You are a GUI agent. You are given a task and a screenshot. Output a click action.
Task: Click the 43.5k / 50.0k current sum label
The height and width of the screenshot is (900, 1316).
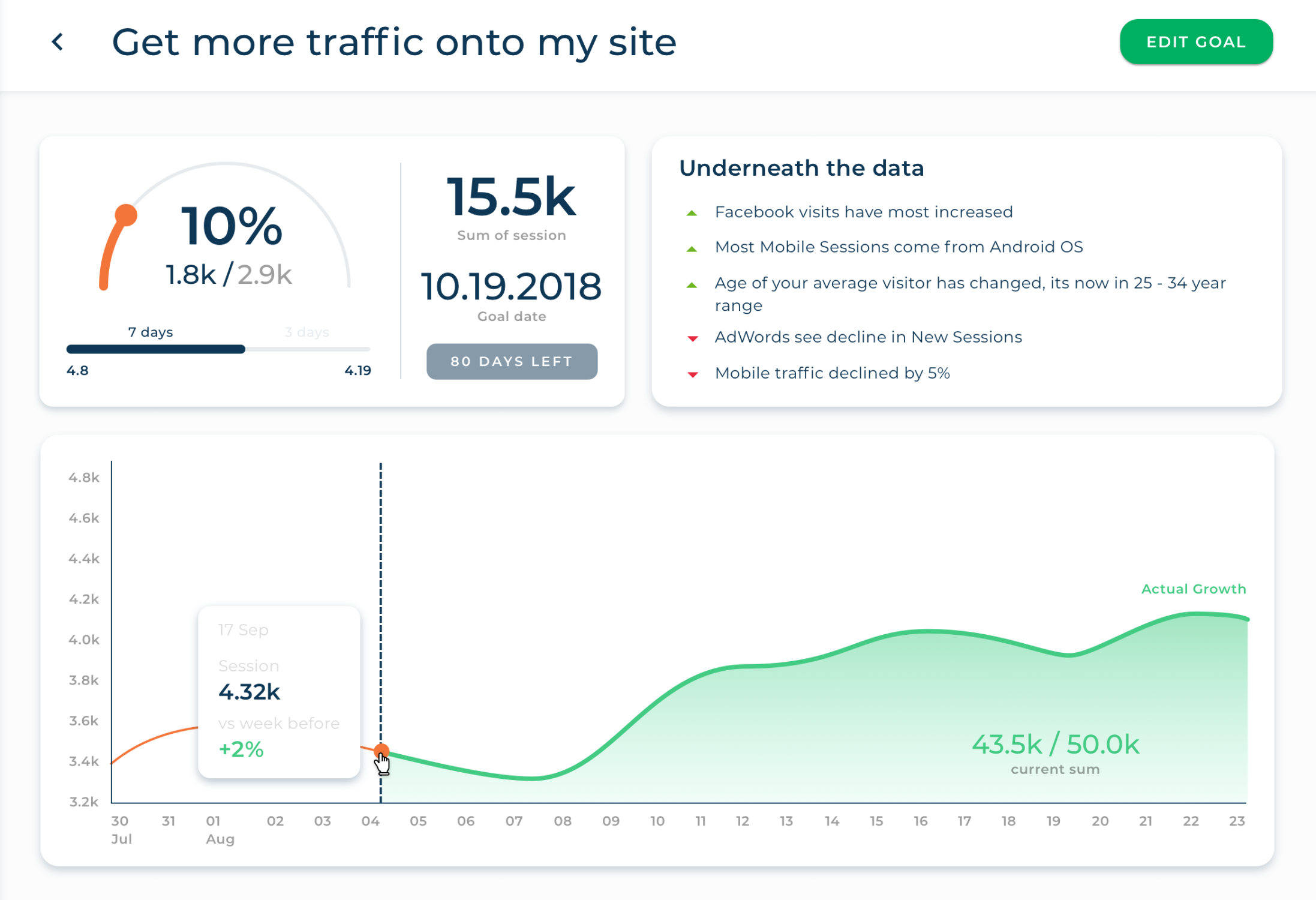coord(1055,745)
